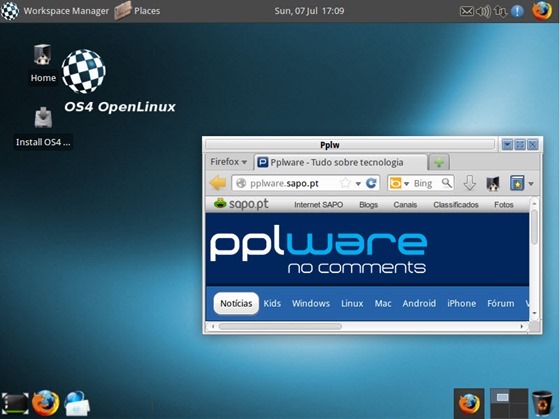The width and height of the screenshot is (560, 419).
Task: Reload page with the refresh icon
Action: [x=371, y=183]
